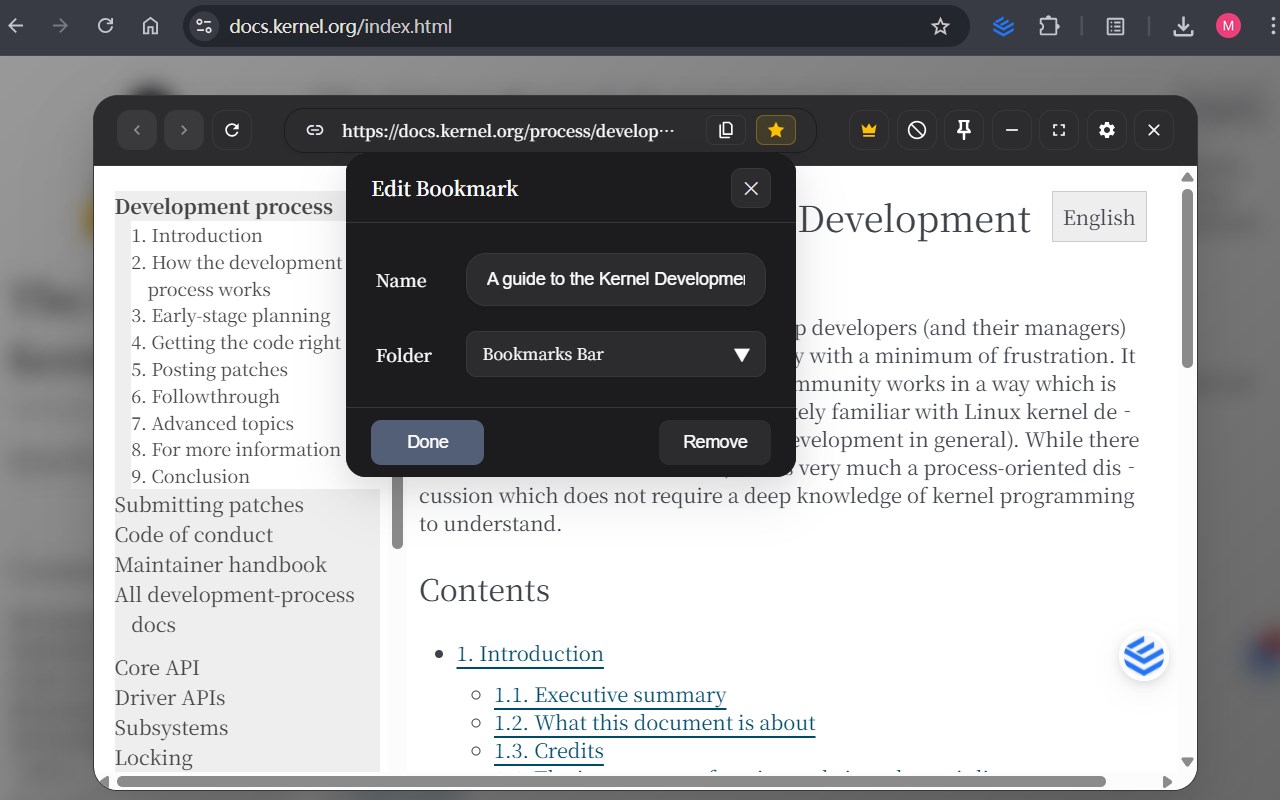The image size is (1280, 800).
Task: Select sidebar item Early-stage planning
Action: (231, 316)
